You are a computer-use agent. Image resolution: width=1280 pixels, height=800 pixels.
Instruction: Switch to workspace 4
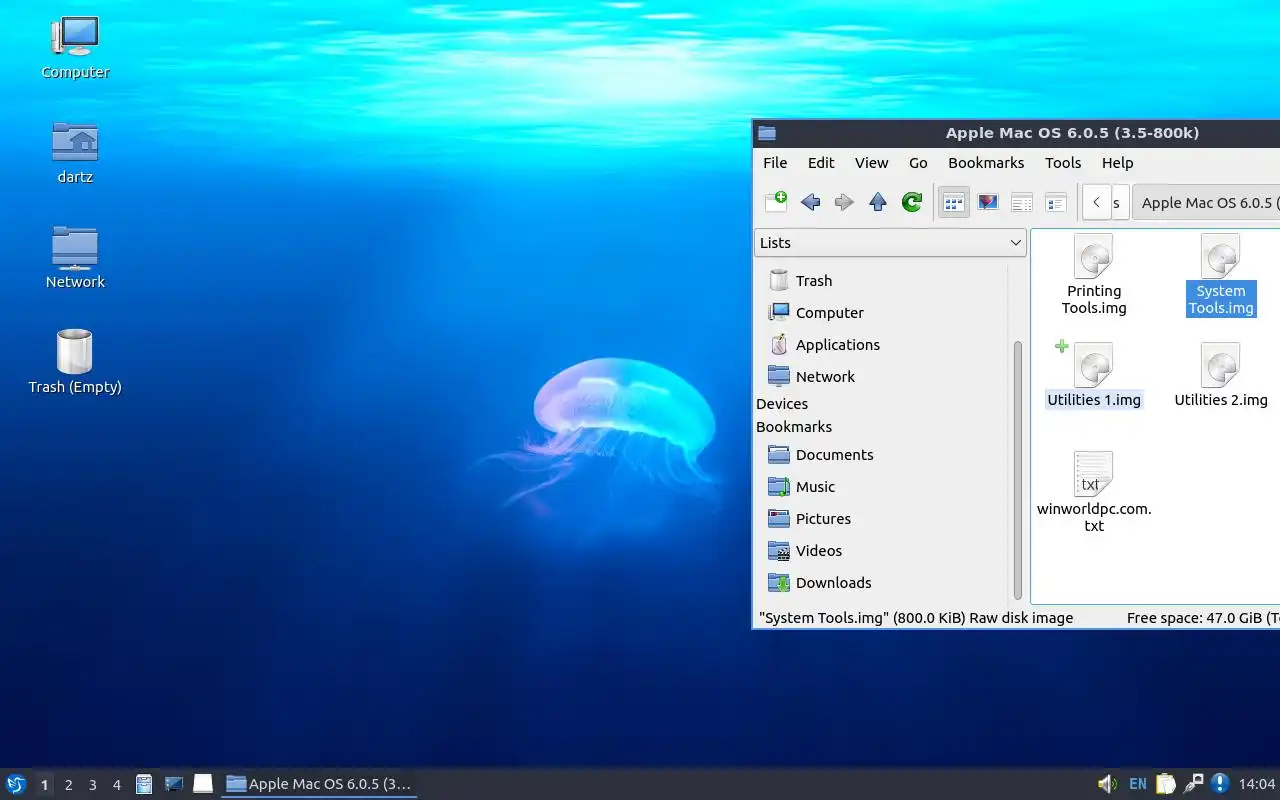116,785
